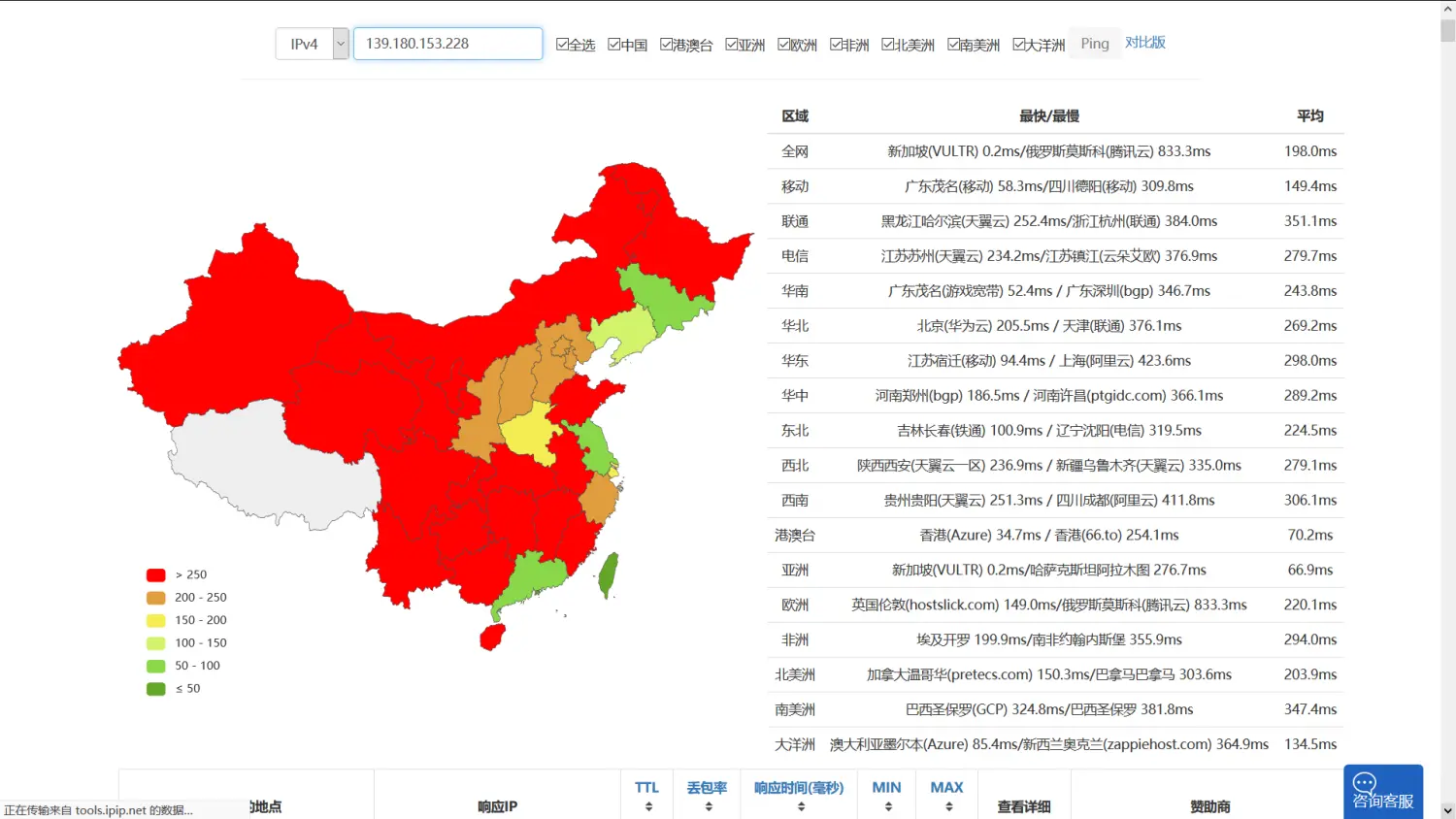Disable the 港澳台 region checkbox
1456x819 pixels.
[x=666, y=45]
